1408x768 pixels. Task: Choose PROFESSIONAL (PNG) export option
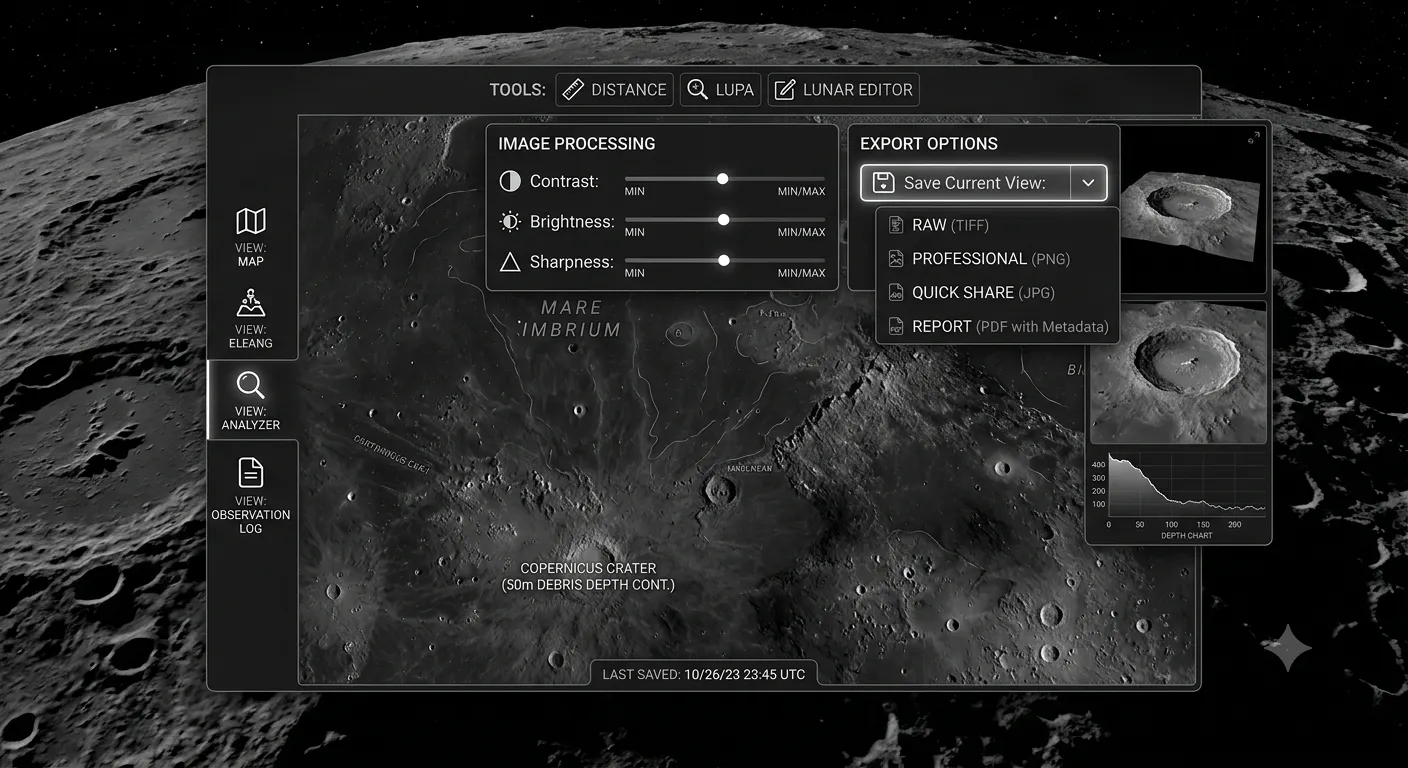tap(997, 259)
